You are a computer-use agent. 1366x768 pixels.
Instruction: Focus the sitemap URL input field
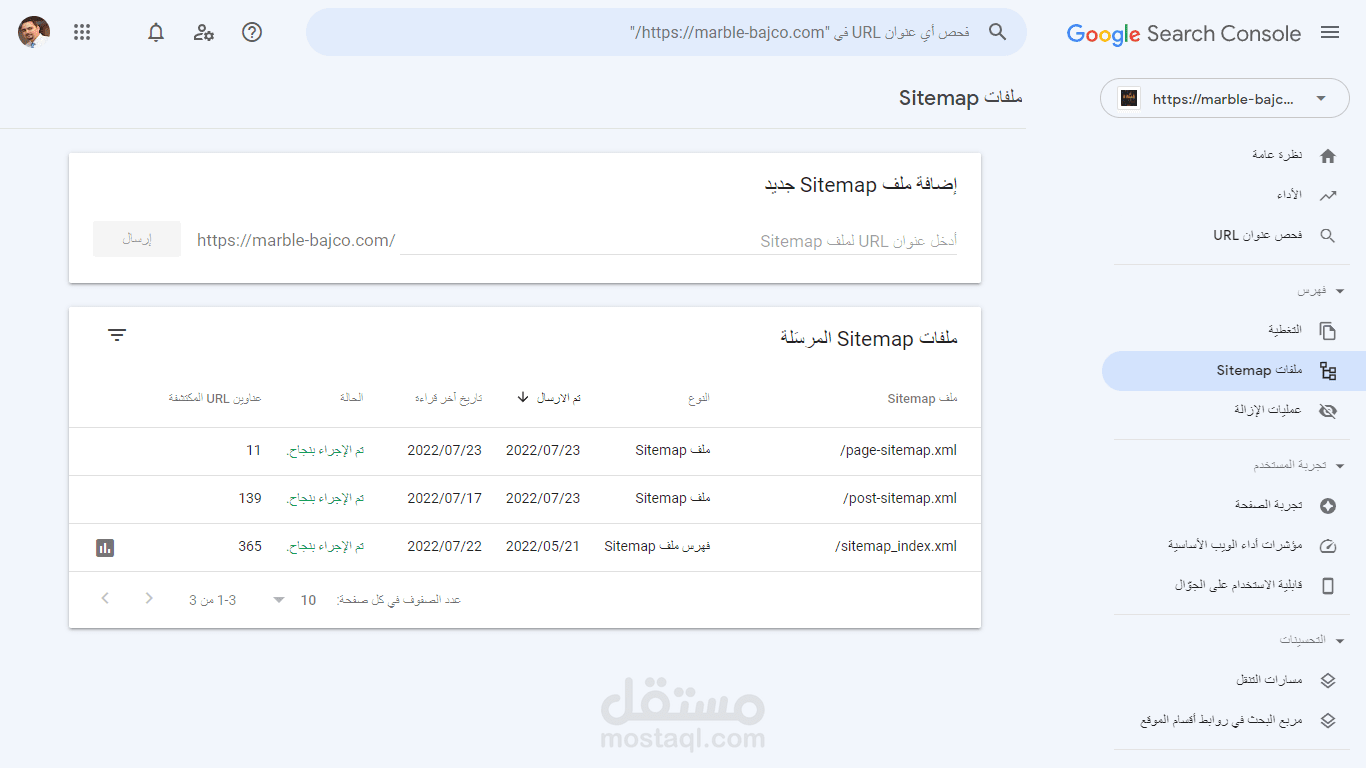tap(678, 240)
